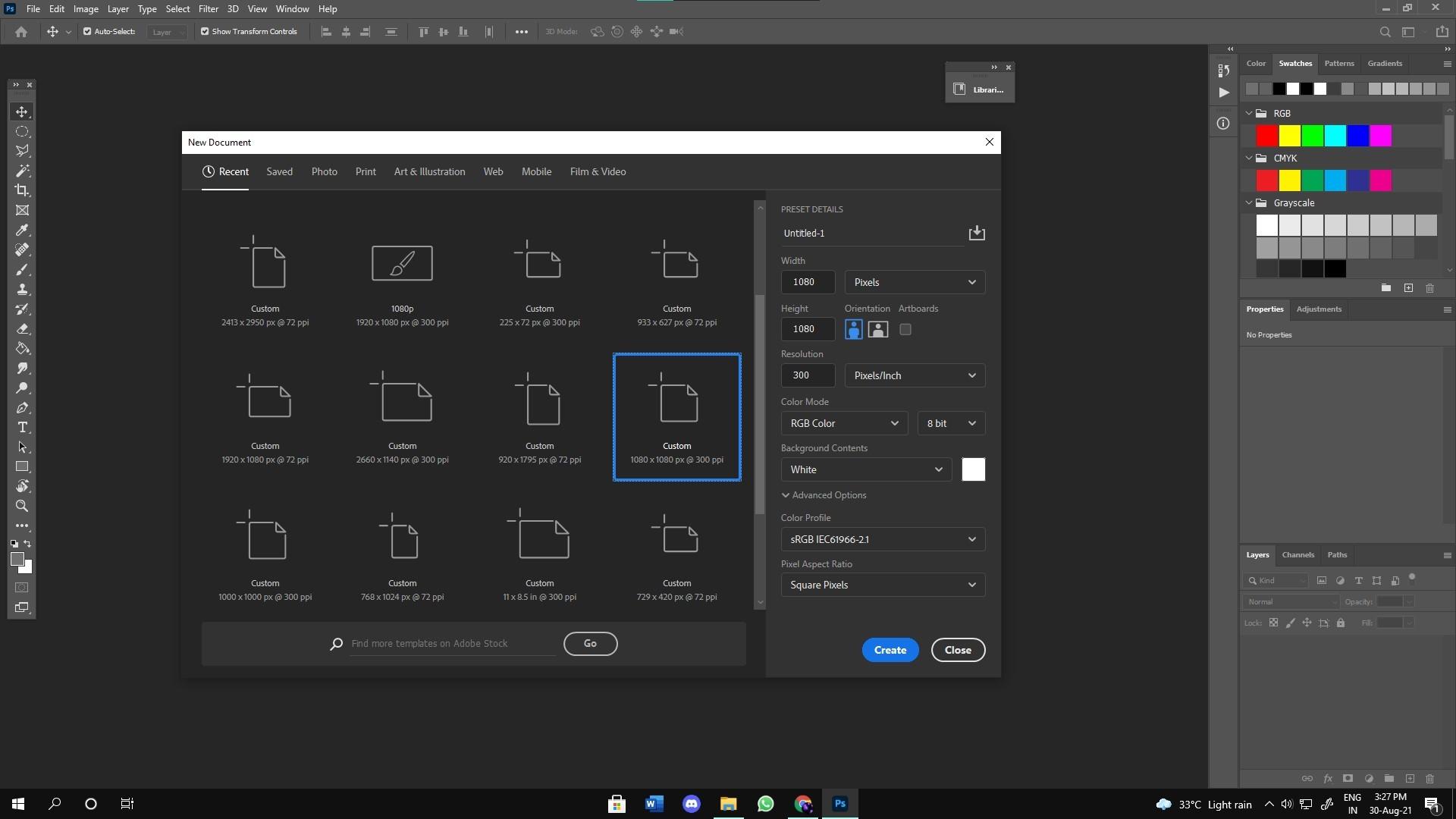Click the Home icon in options bar
1456x819 pixels.
click(21, 32)
